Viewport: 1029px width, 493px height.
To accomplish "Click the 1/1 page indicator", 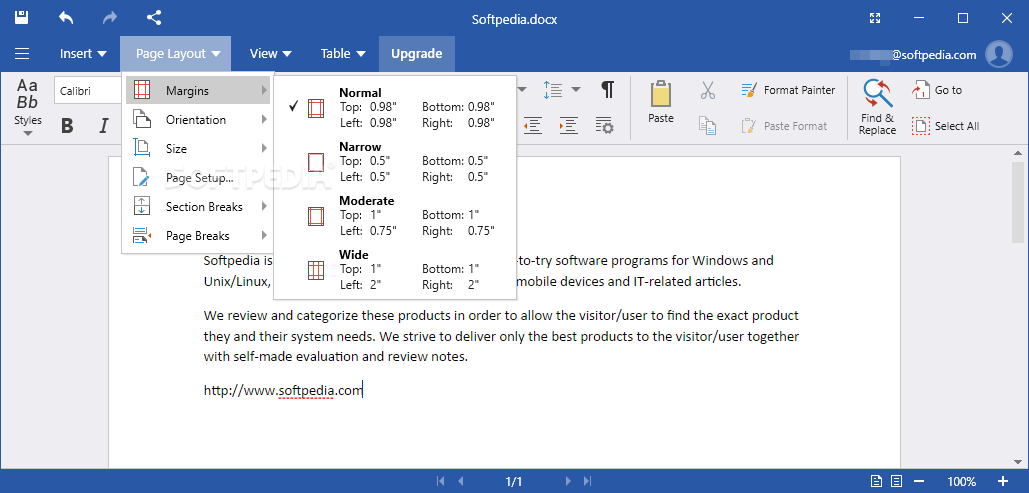I will pos(514,481).
